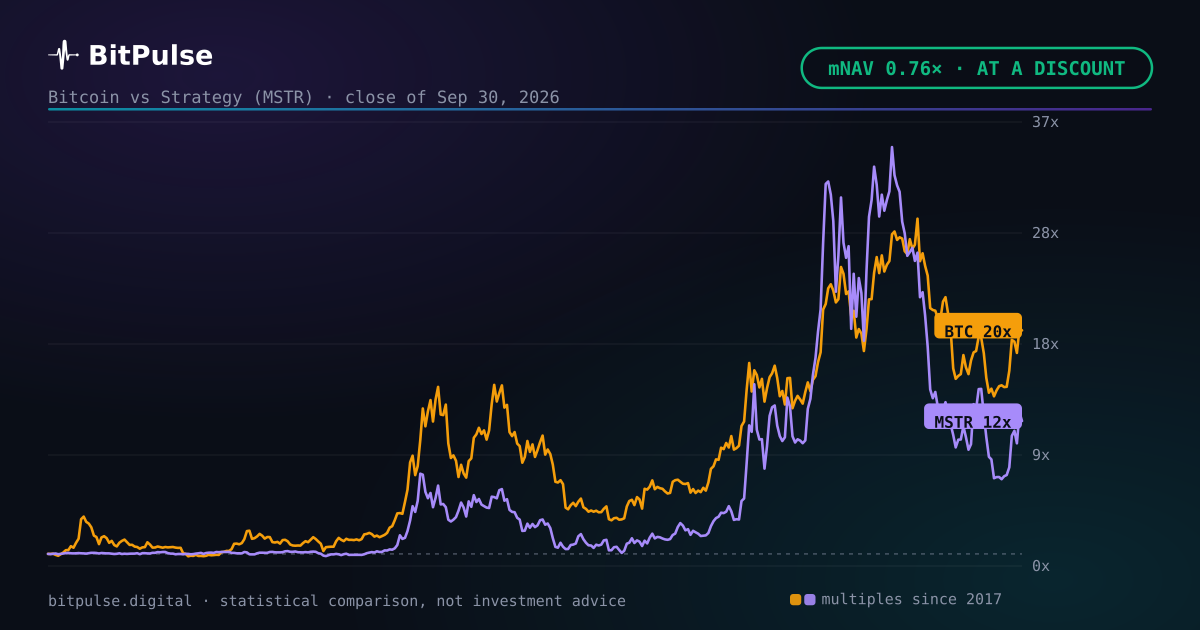Click the 9x y-axis label
Image resolution: width=1200 pixels, height=630 pixels.
(x=1041, y=455)
